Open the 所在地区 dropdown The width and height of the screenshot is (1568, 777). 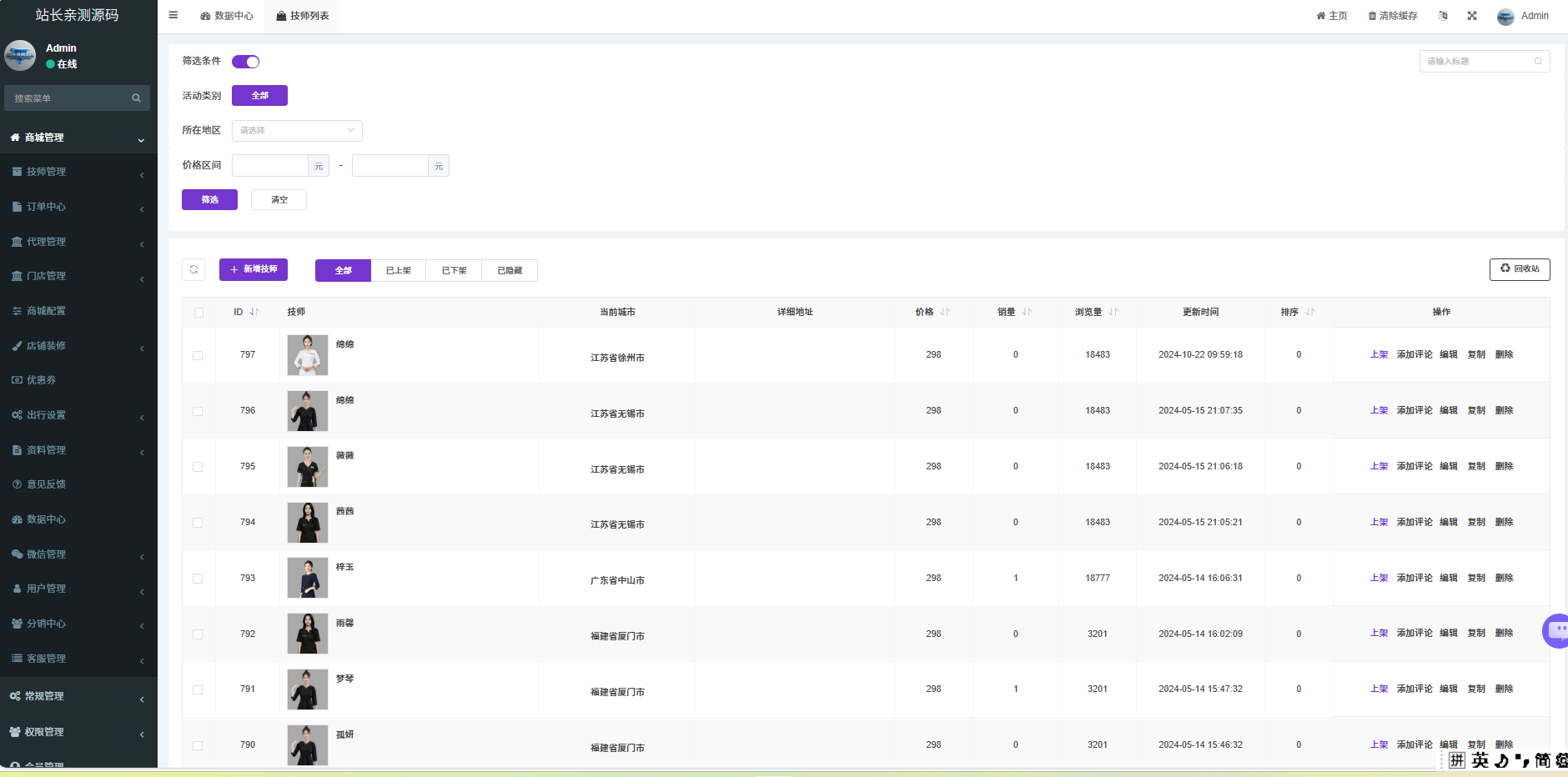[297, 131]
